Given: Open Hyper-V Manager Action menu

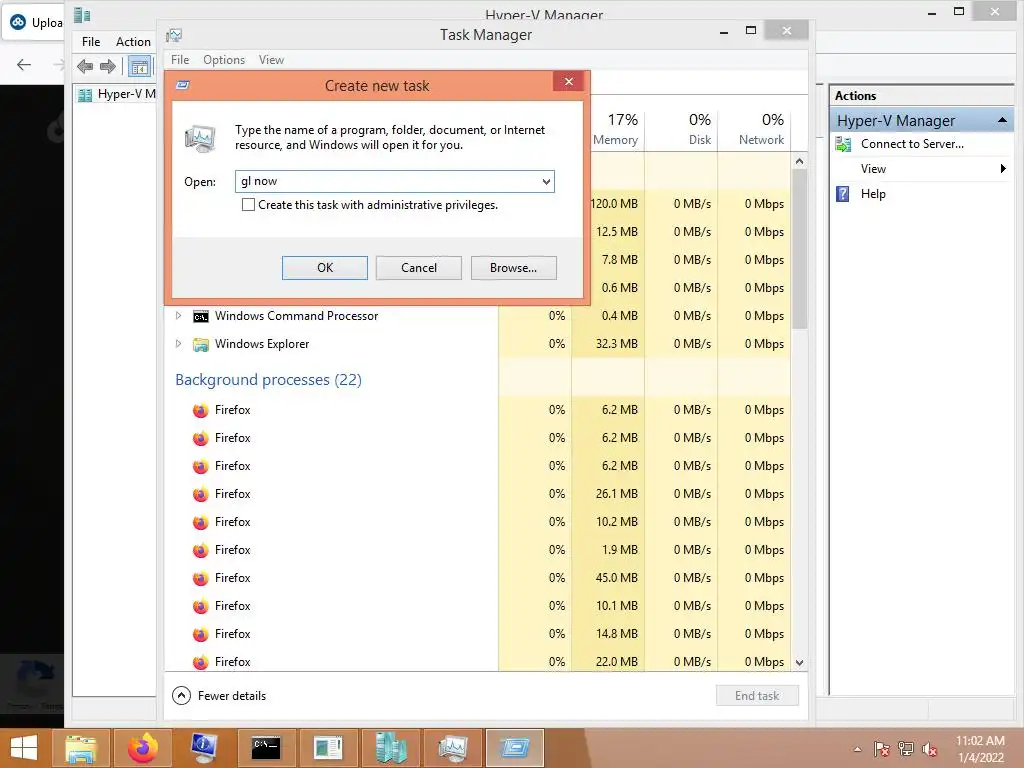Looking at the screenshot, I should 133,42.
